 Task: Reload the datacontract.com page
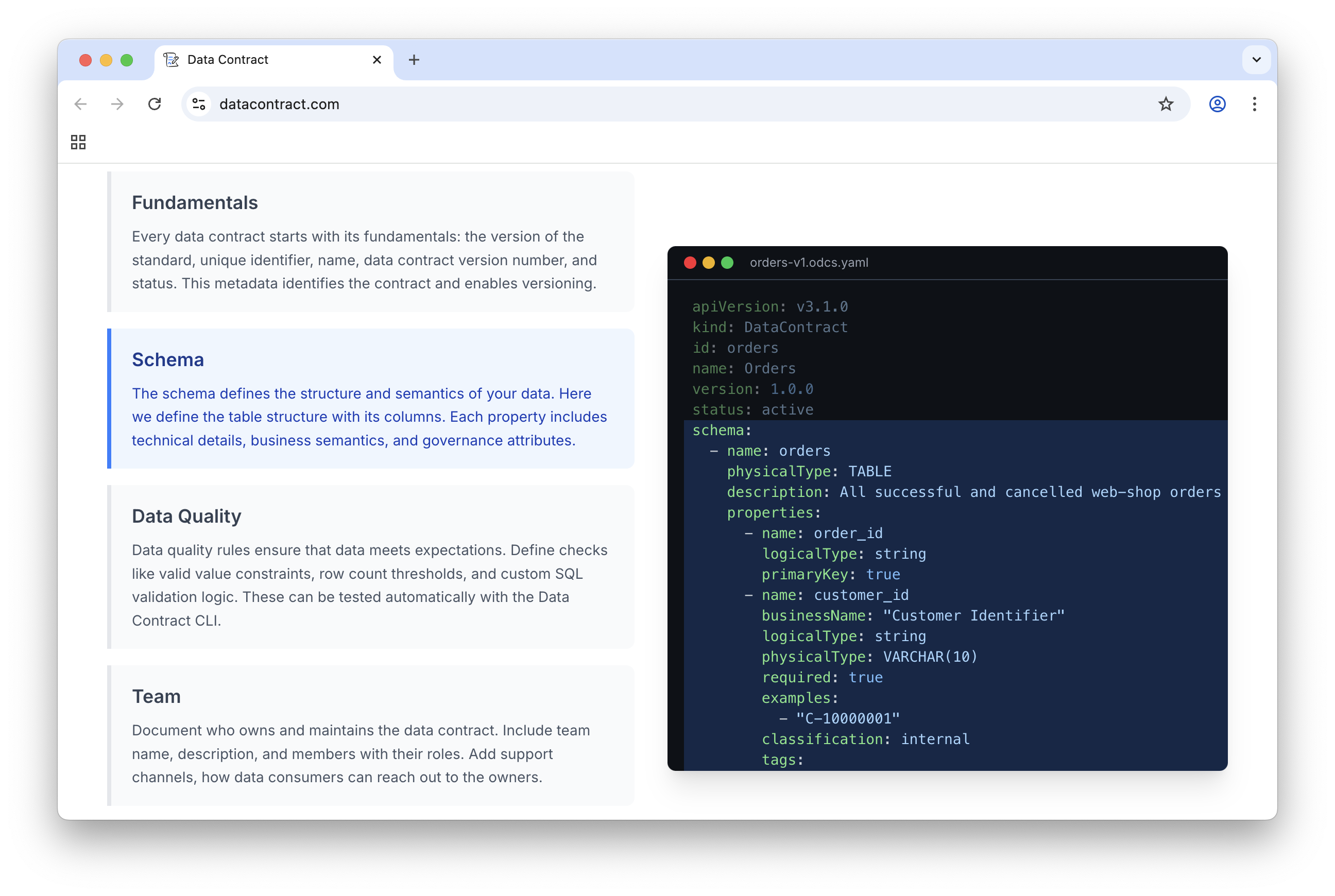tap(155, 104)
